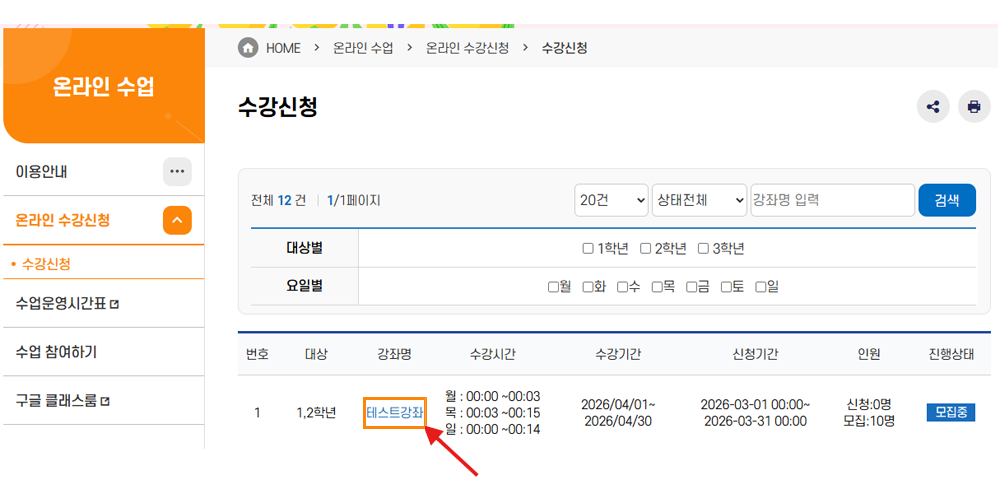This screenshot has height=477, width=1000.
Task: Tick the 토 day checkbox
Action: coord(726,288)
